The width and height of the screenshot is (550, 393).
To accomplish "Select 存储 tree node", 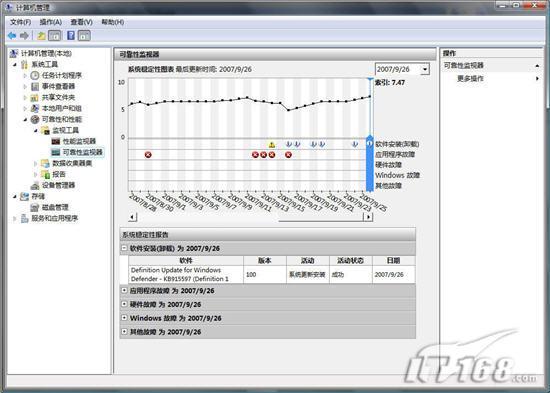I will coord(38,196).
